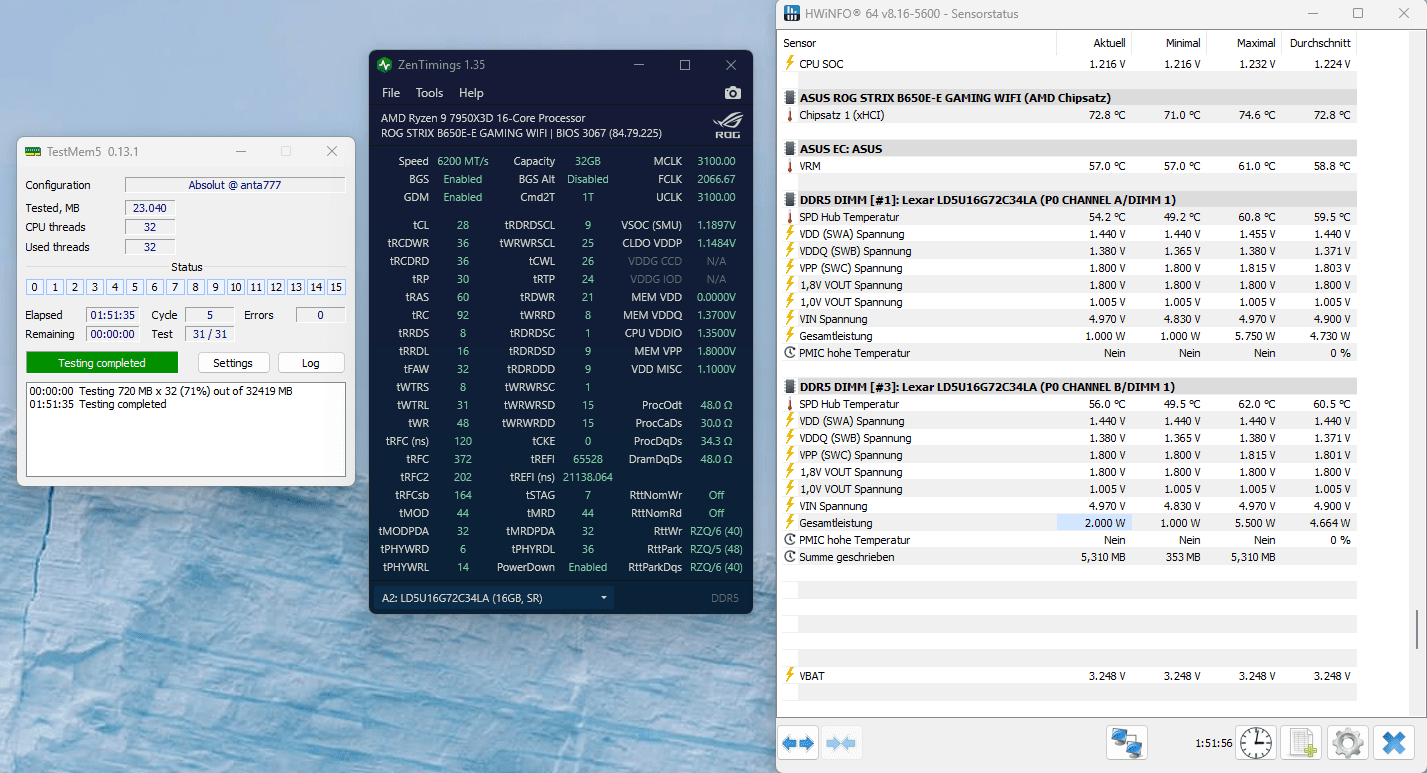Click the DDR5 DIMM #3 section icon
The image size is (1427, 773).
tap(790, 387)
